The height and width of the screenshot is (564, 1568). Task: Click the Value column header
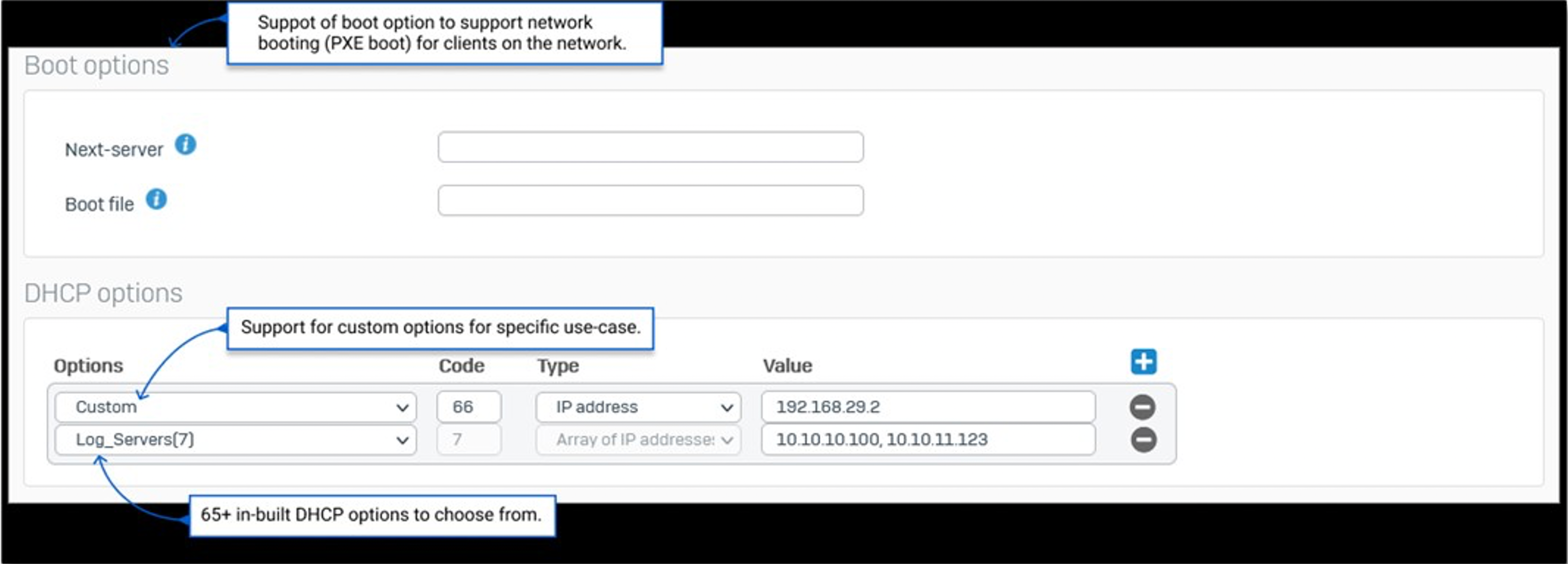click(x=787, y=366)
